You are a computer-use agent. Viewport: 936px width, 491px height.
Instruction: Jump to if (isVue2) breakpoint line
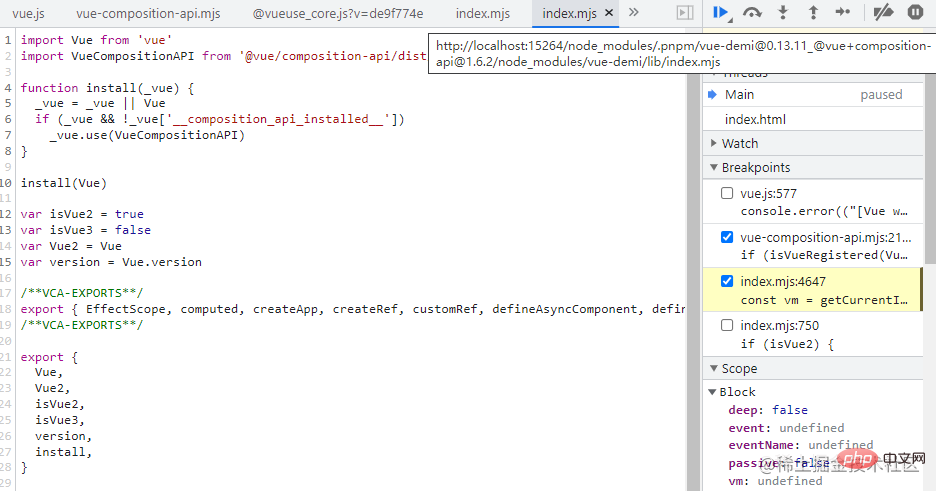pyautogui.click(x=787, y=344)
